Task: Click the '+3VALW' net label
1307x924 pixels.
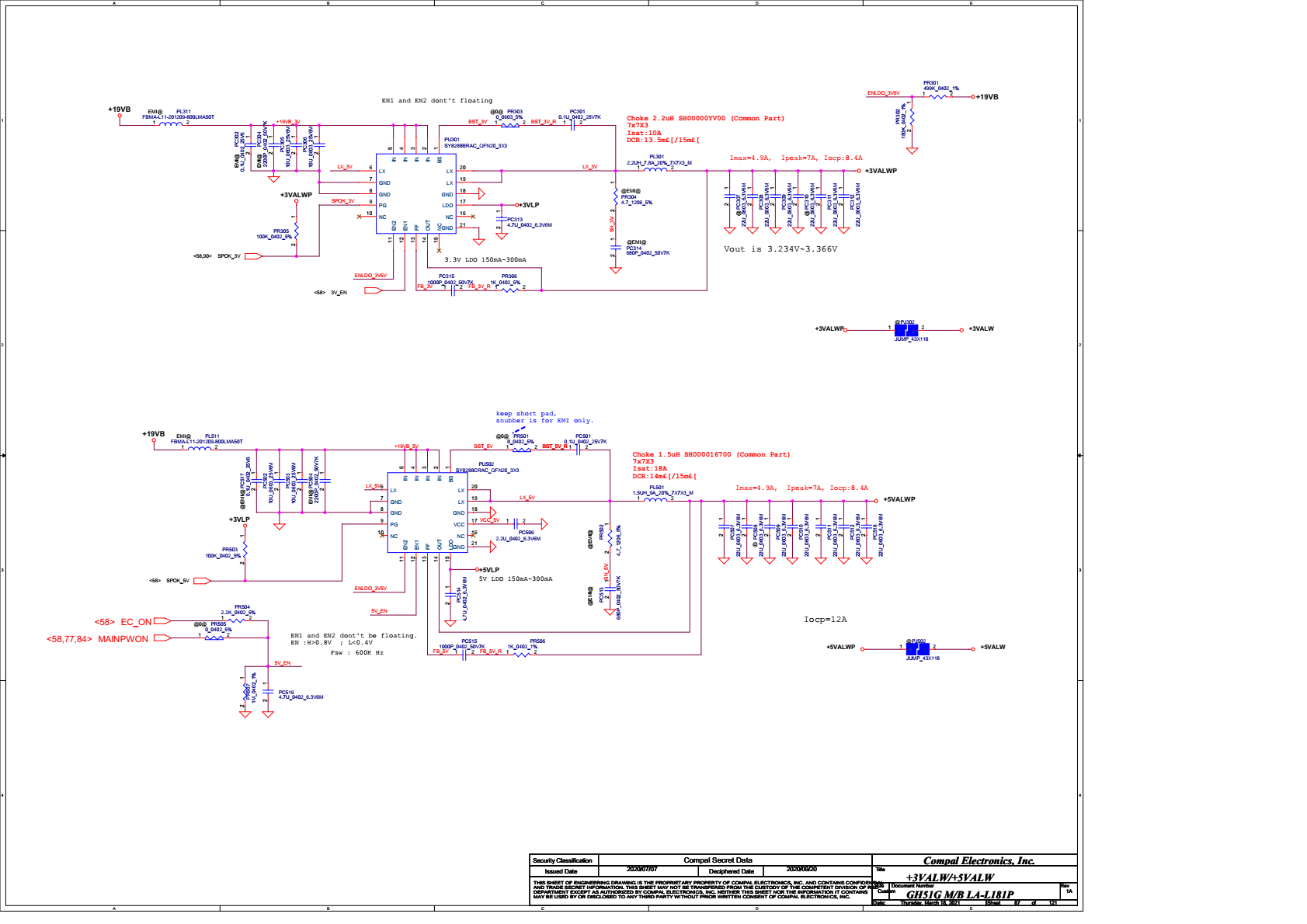Action: point(982,329)
